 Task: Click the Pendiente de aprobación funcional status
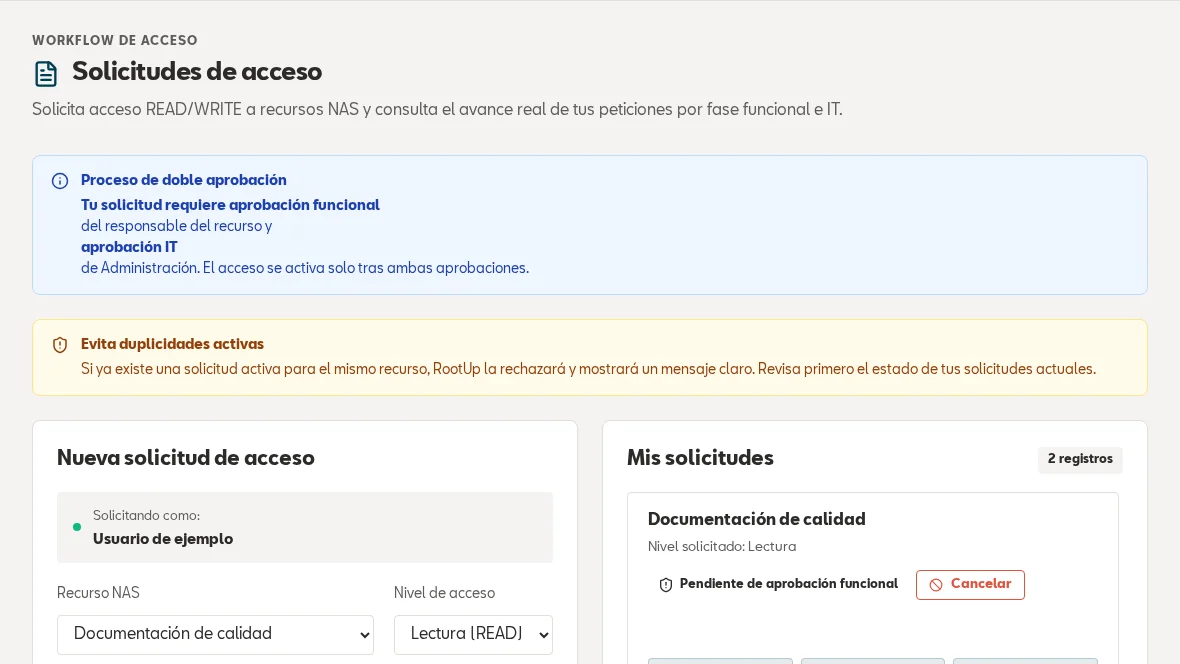tap(789, 584)
